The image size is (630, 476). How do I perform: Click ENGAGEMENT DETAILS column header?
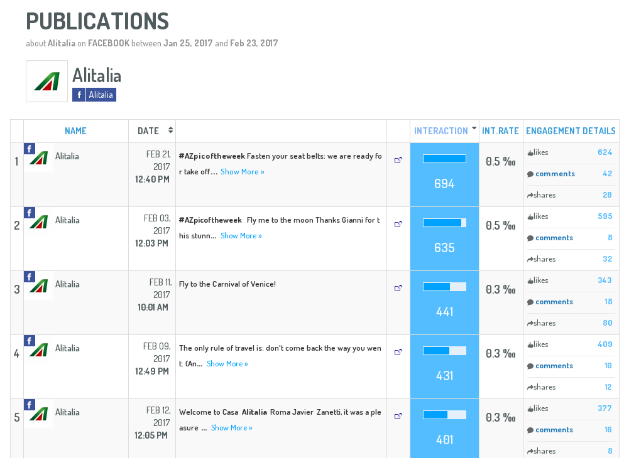click(571, 131)
